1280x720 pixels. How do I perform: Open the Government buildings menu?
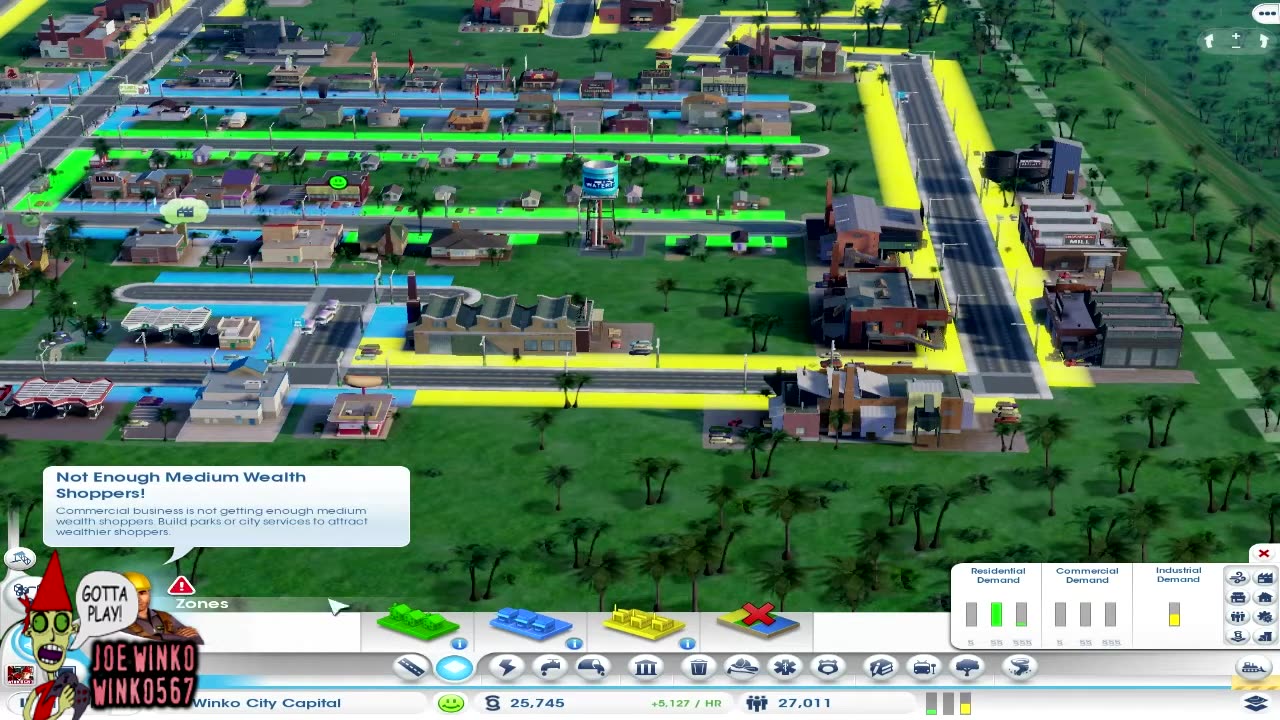646,667
